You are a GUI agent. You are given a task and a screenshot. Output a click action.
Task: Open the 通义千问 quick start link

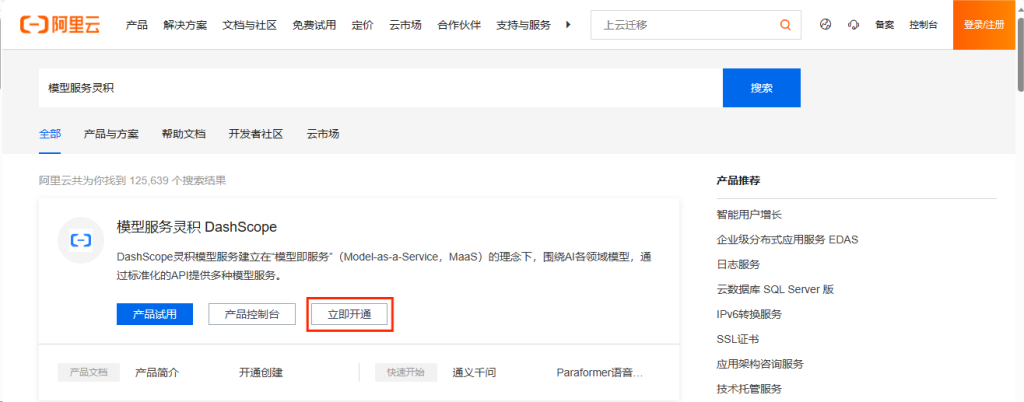(474, 373)
